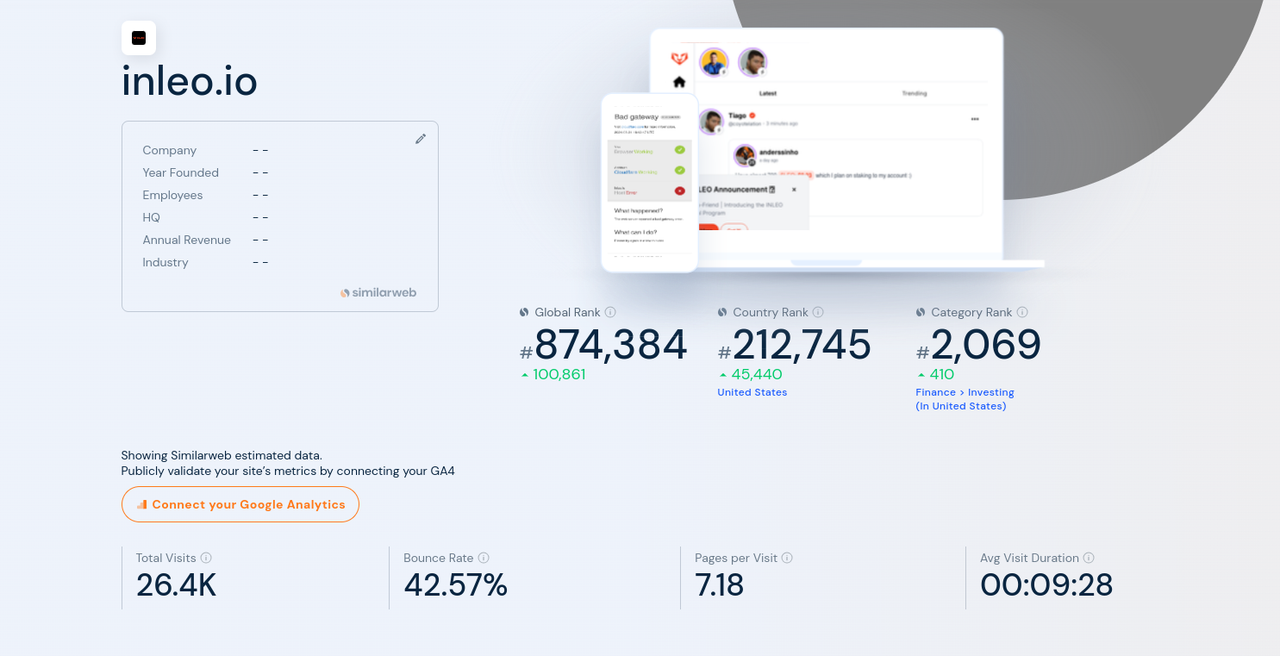
Task: Click the inleo.io site title
Action: coord(189,81)
